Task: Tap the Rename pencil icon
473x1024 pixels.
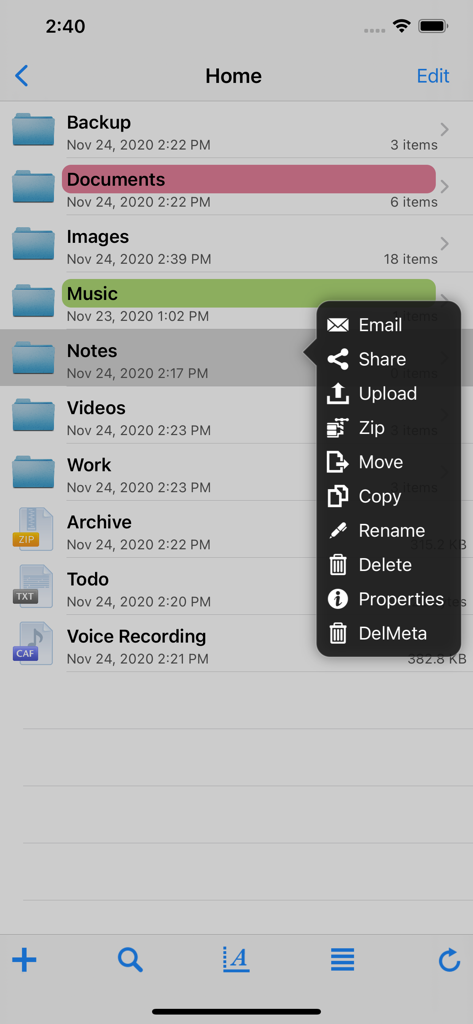Action: click(338, 530)
